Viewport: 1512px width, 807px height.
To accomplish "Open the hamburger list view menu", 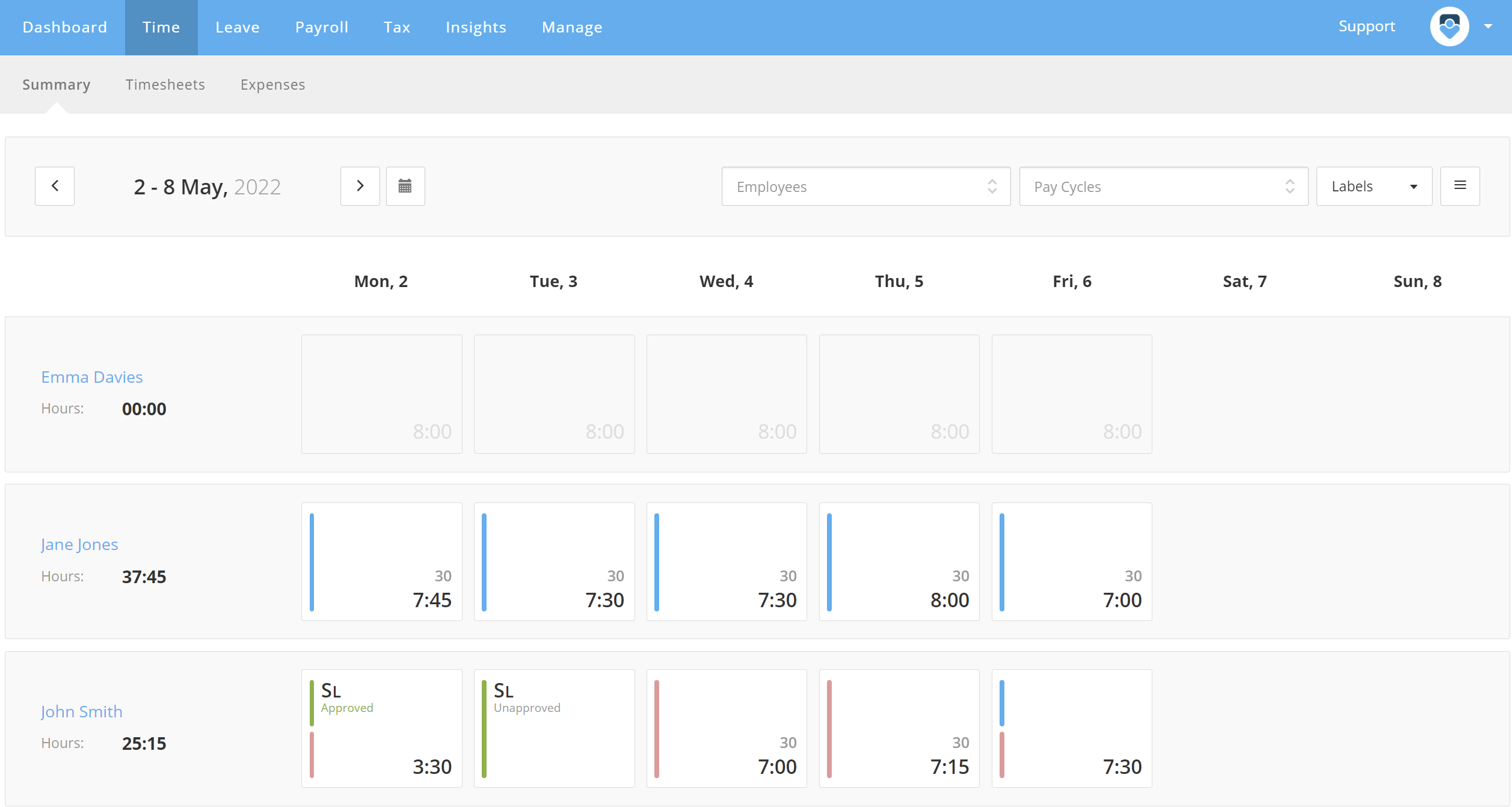I will [1460, 186].
